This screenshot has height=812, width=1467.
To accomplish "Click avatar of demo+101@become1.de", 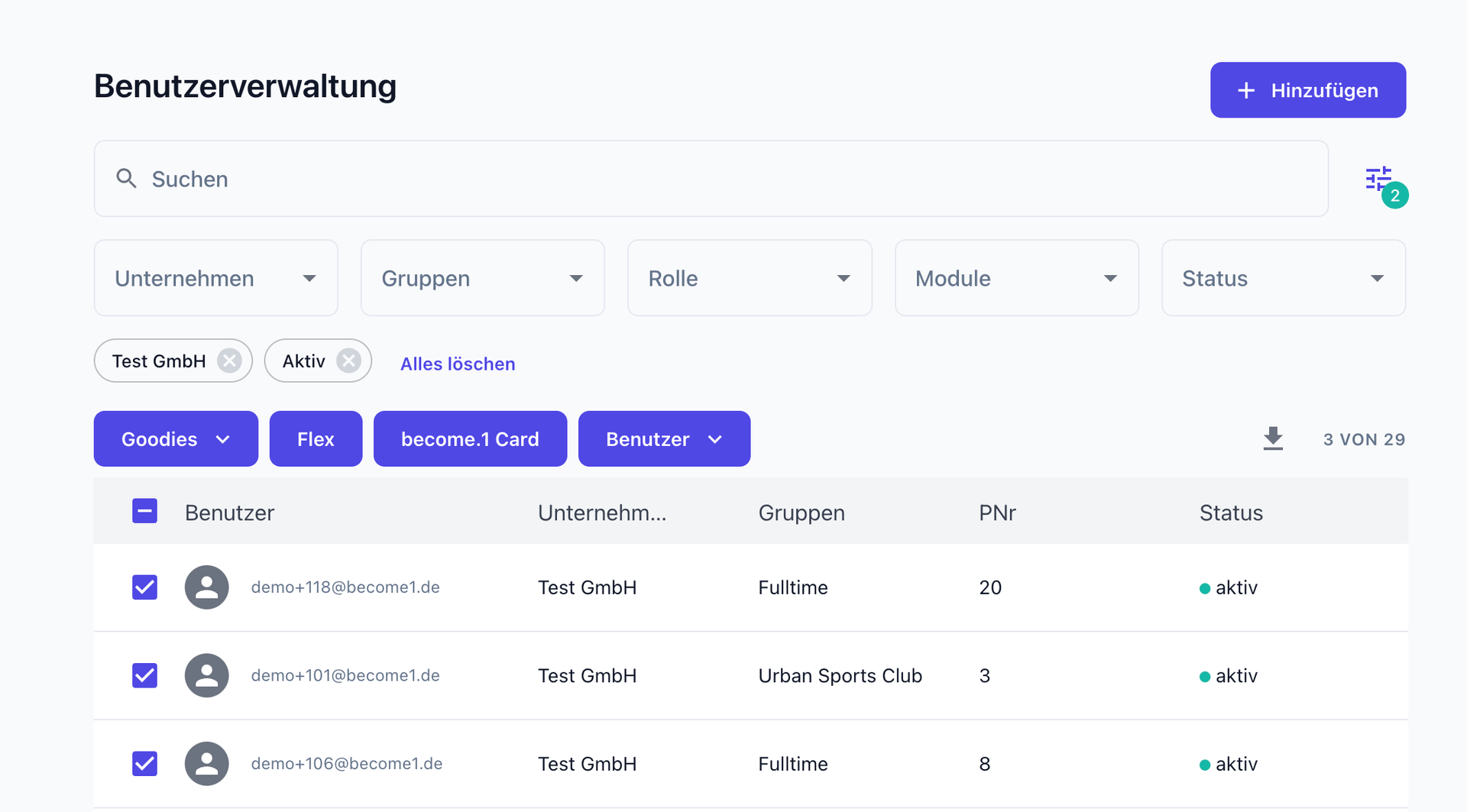I will coord(206,675).
